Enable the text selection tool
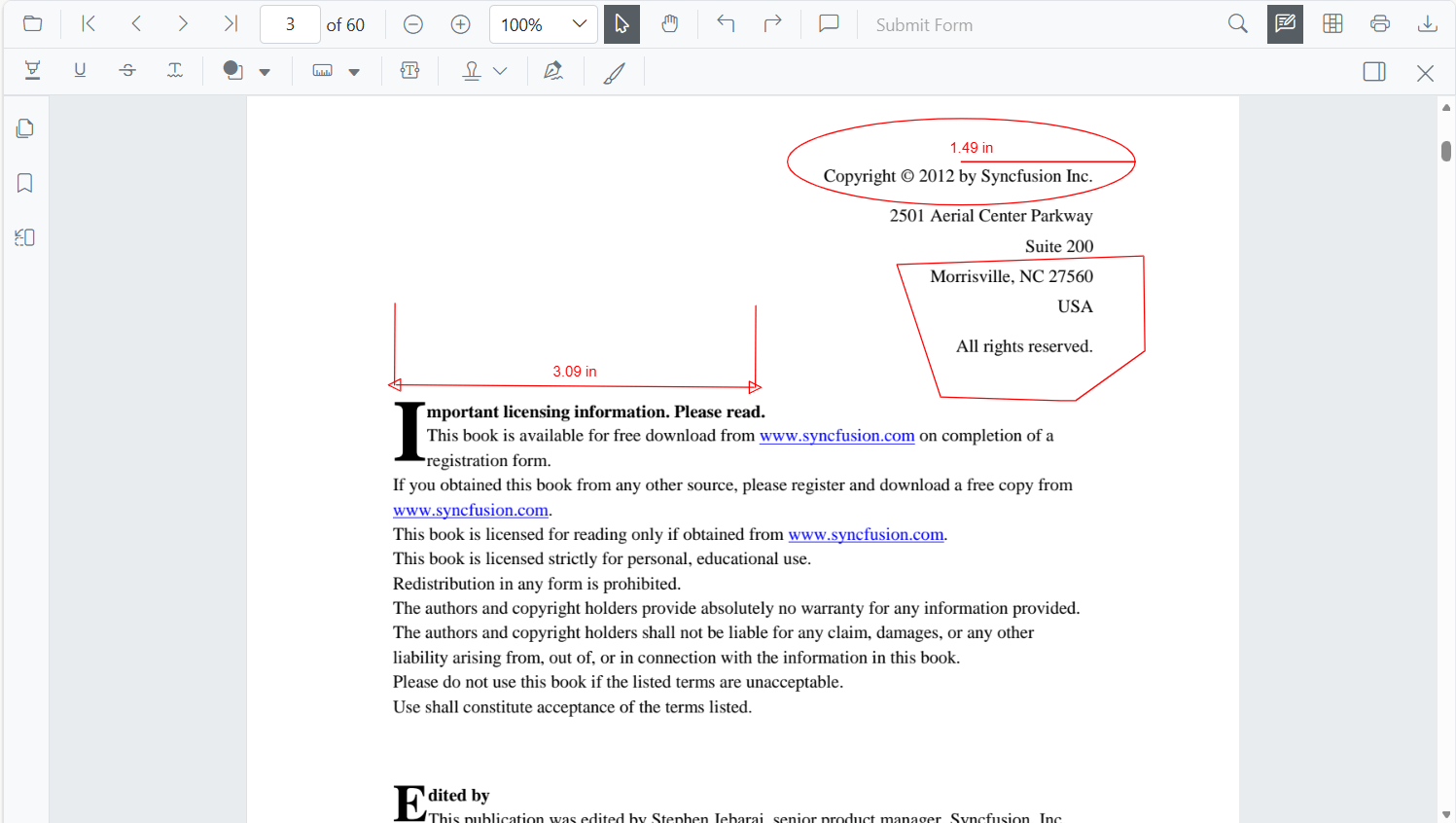This screenshot has height=823, width=1456. (621, 24)
